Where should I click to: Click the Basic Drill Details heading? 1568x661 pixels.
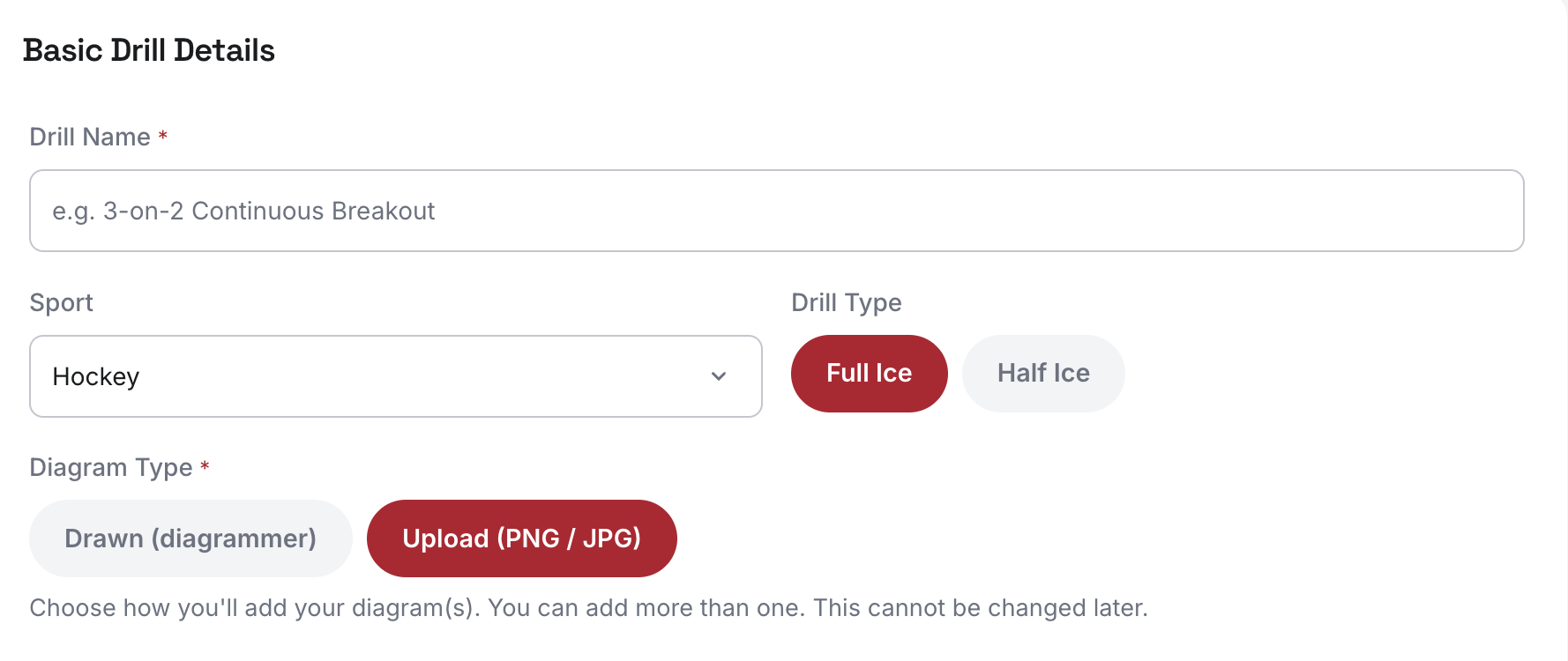tap(149, 50)
